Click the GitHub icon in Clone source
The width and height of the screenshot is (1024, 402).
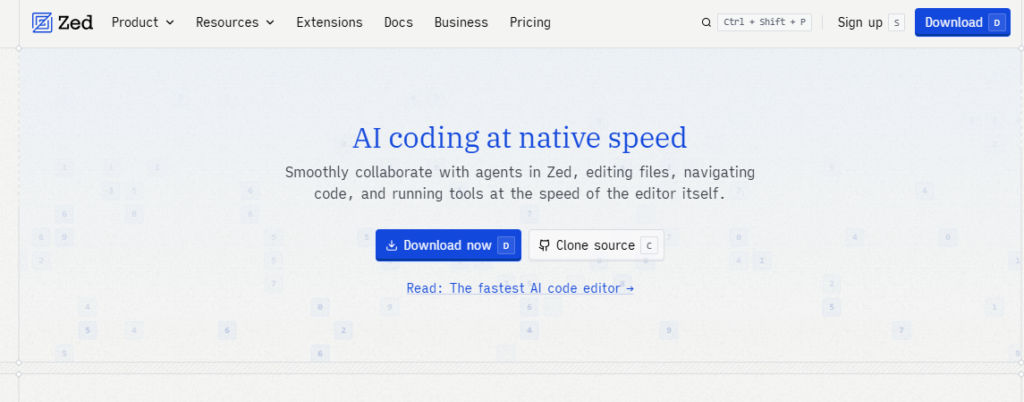coord(544,245)
